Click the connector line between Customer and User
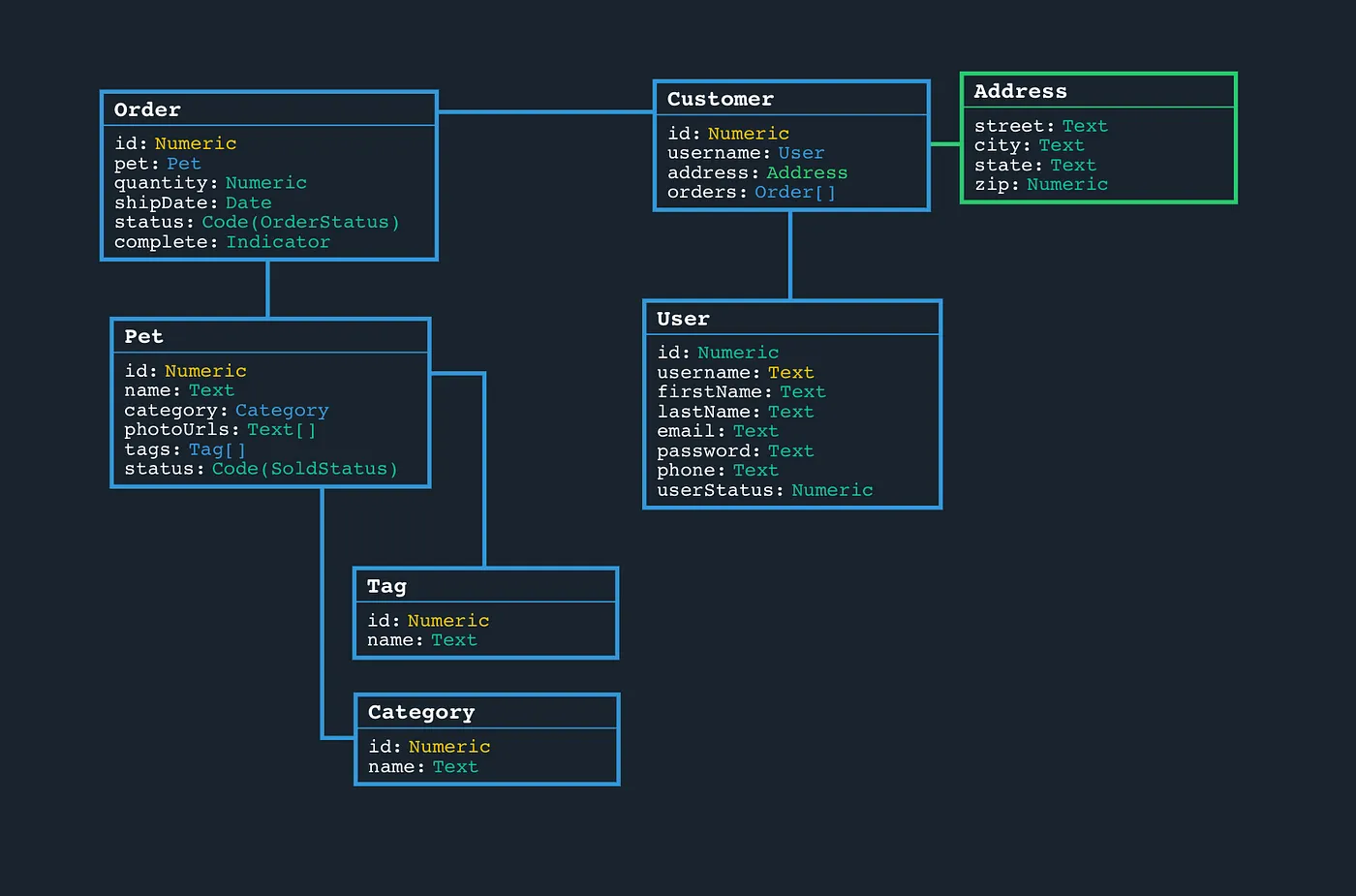 pyautogui.click(x=791, y=252)
